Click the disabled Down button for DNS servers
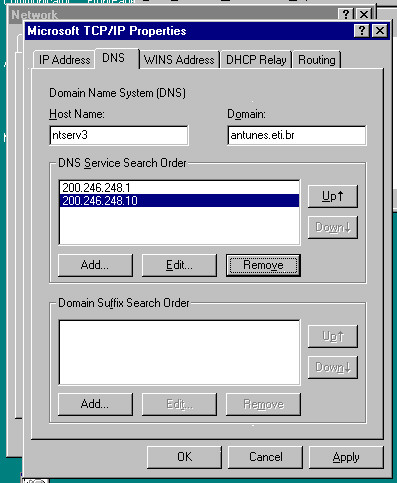Image resolution: width=397 pixels, height=483 pixels. coord(333,227)
